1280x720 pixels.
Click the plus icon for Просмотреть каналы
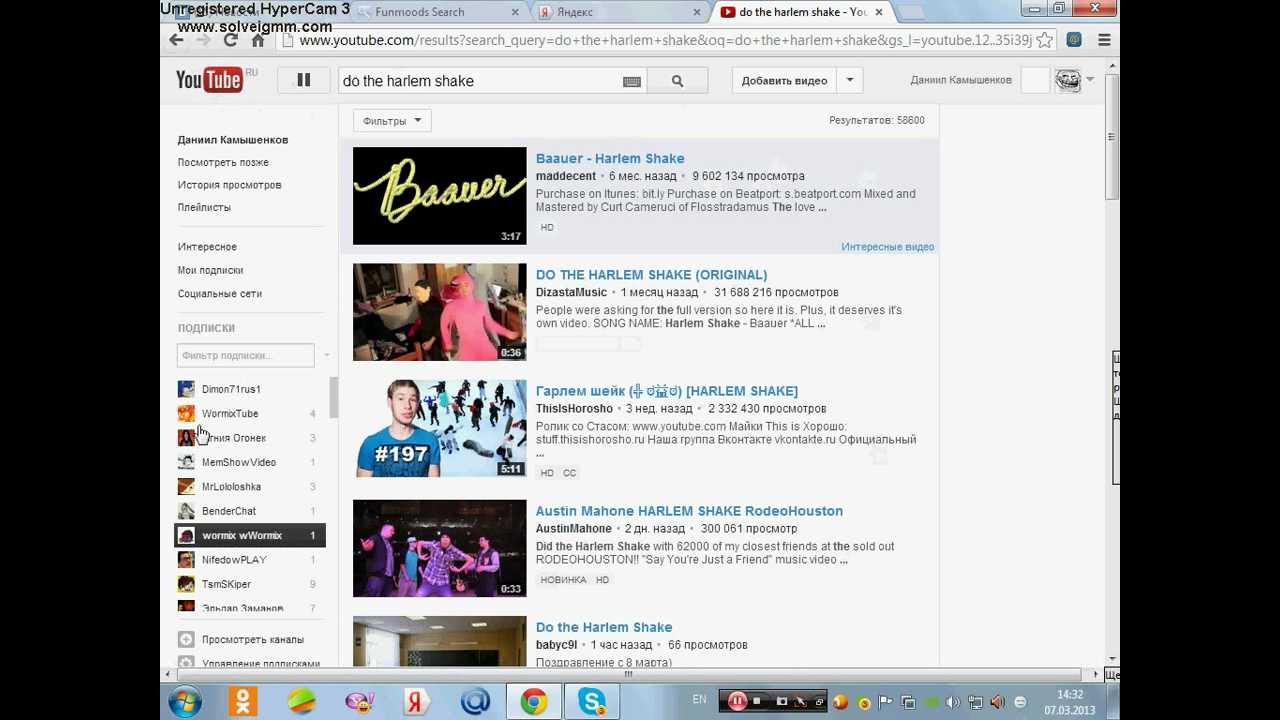[186, 639]
